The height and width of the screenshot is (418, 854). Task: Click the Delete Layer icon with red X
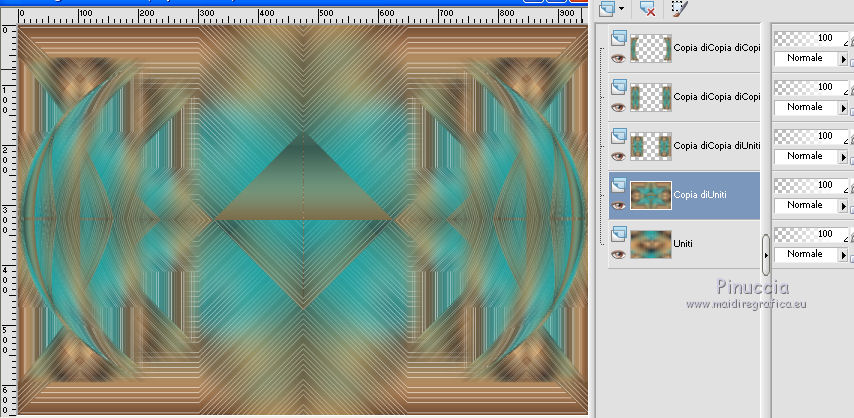tap(648, 8)
